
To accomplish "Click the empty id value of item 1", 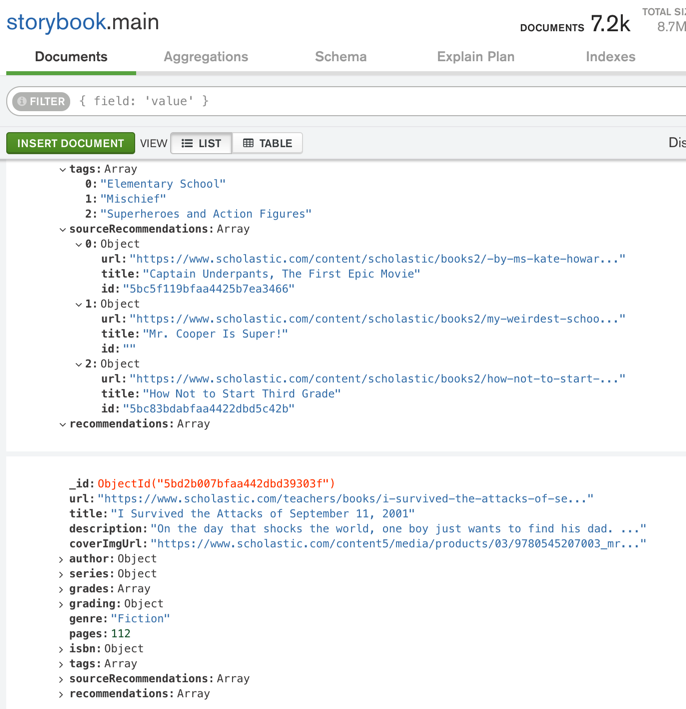I will (129, 349).
